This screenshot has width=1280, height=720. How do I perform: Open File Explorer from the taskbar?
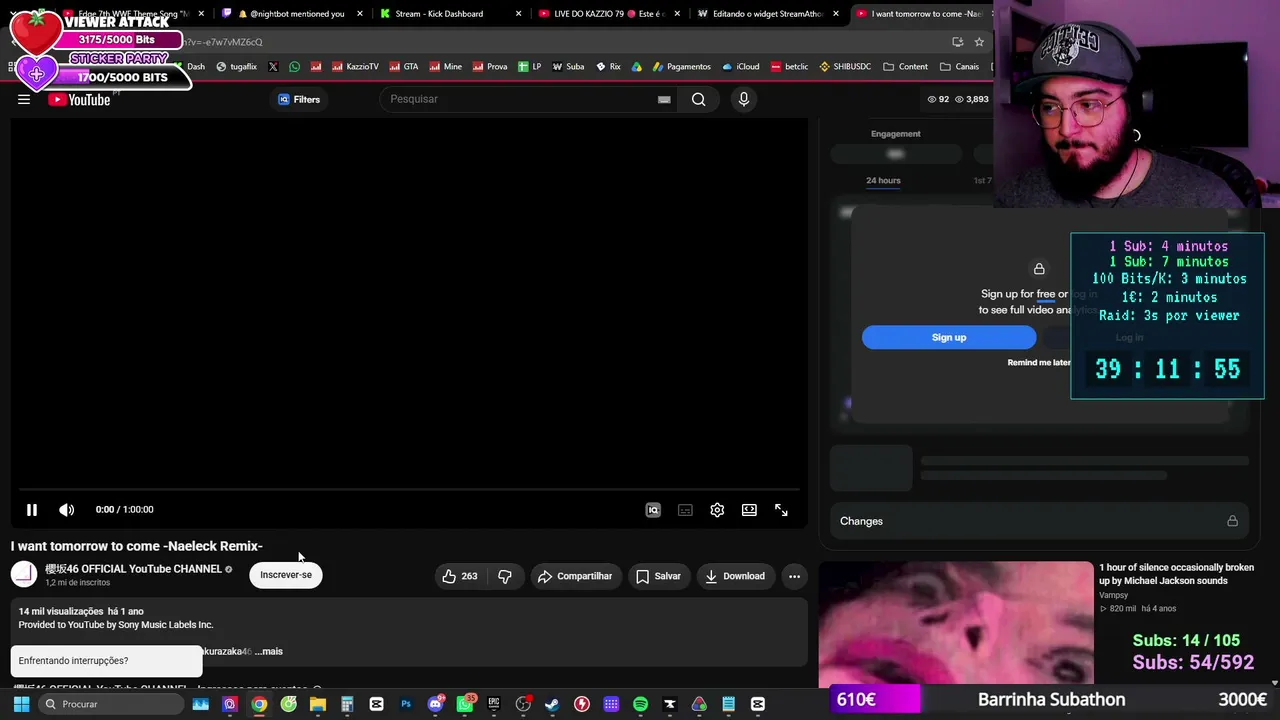tap(318, 704)
